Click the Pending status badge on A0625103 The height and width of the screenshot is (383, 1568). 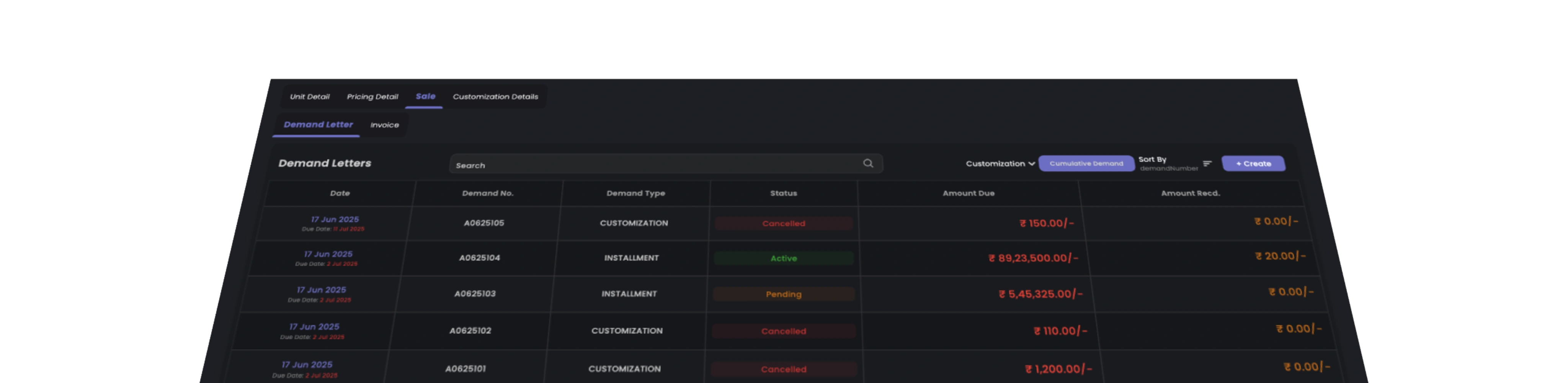pyautogui.click(x=783, y=294)
